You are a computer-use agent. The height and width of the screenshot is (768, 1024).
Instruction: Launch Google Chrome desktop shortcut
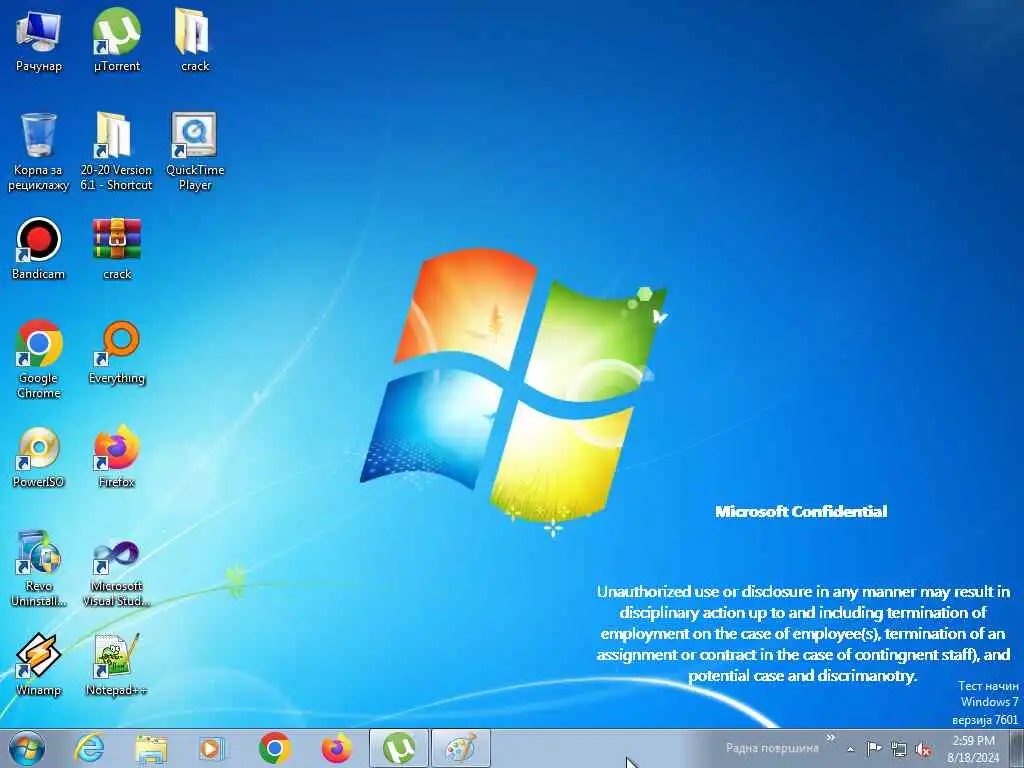pyautogui.click(x=39, y=359)
